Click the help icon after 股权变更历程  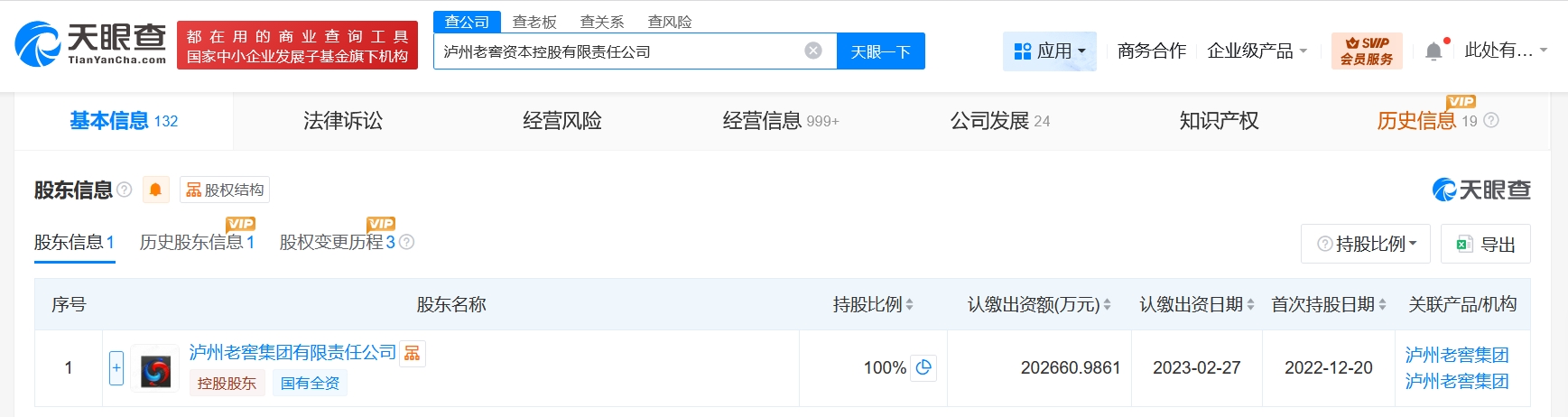407,242
